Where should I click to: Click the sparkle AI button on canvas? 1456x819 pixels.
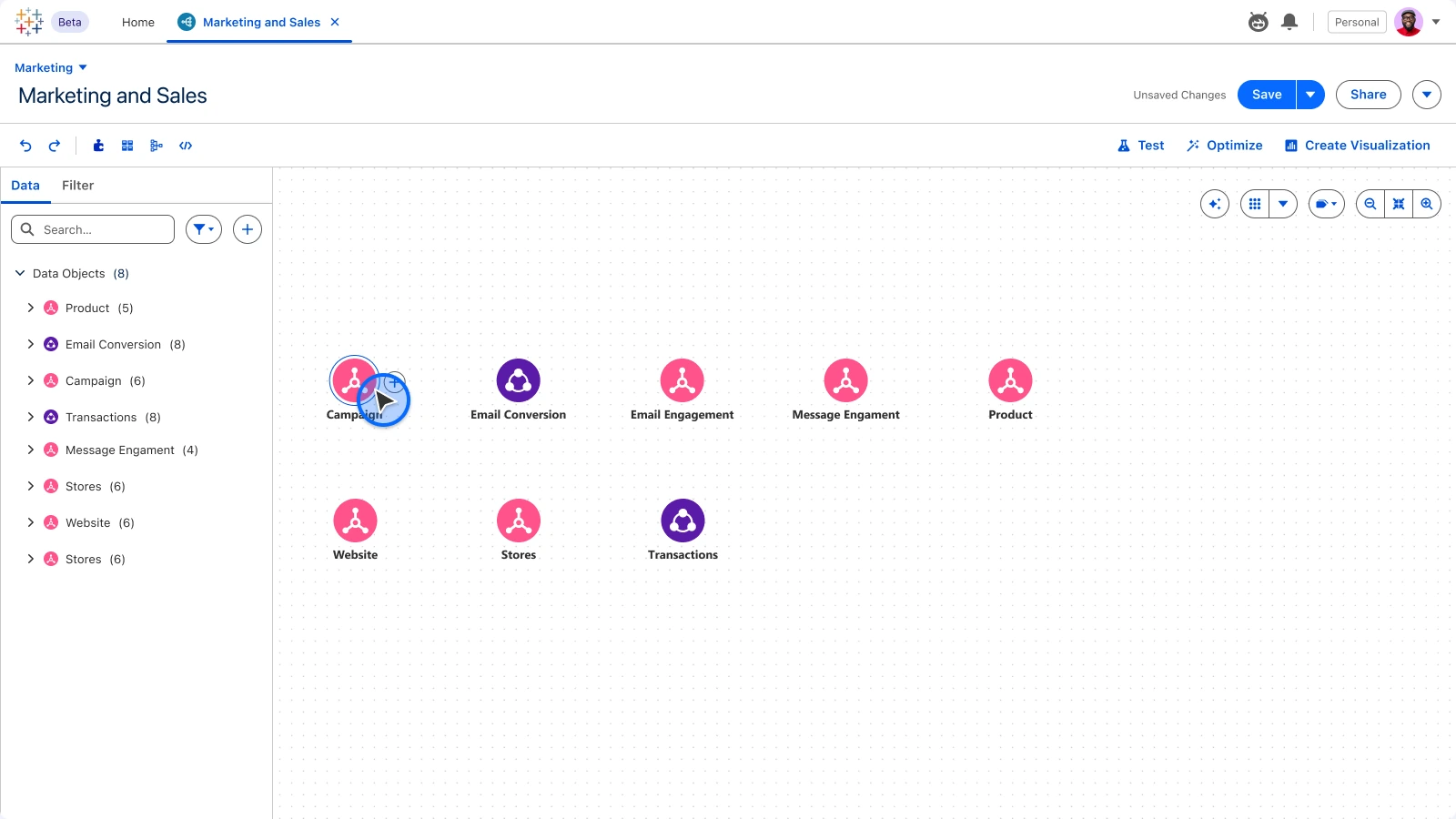point(1215,204)
